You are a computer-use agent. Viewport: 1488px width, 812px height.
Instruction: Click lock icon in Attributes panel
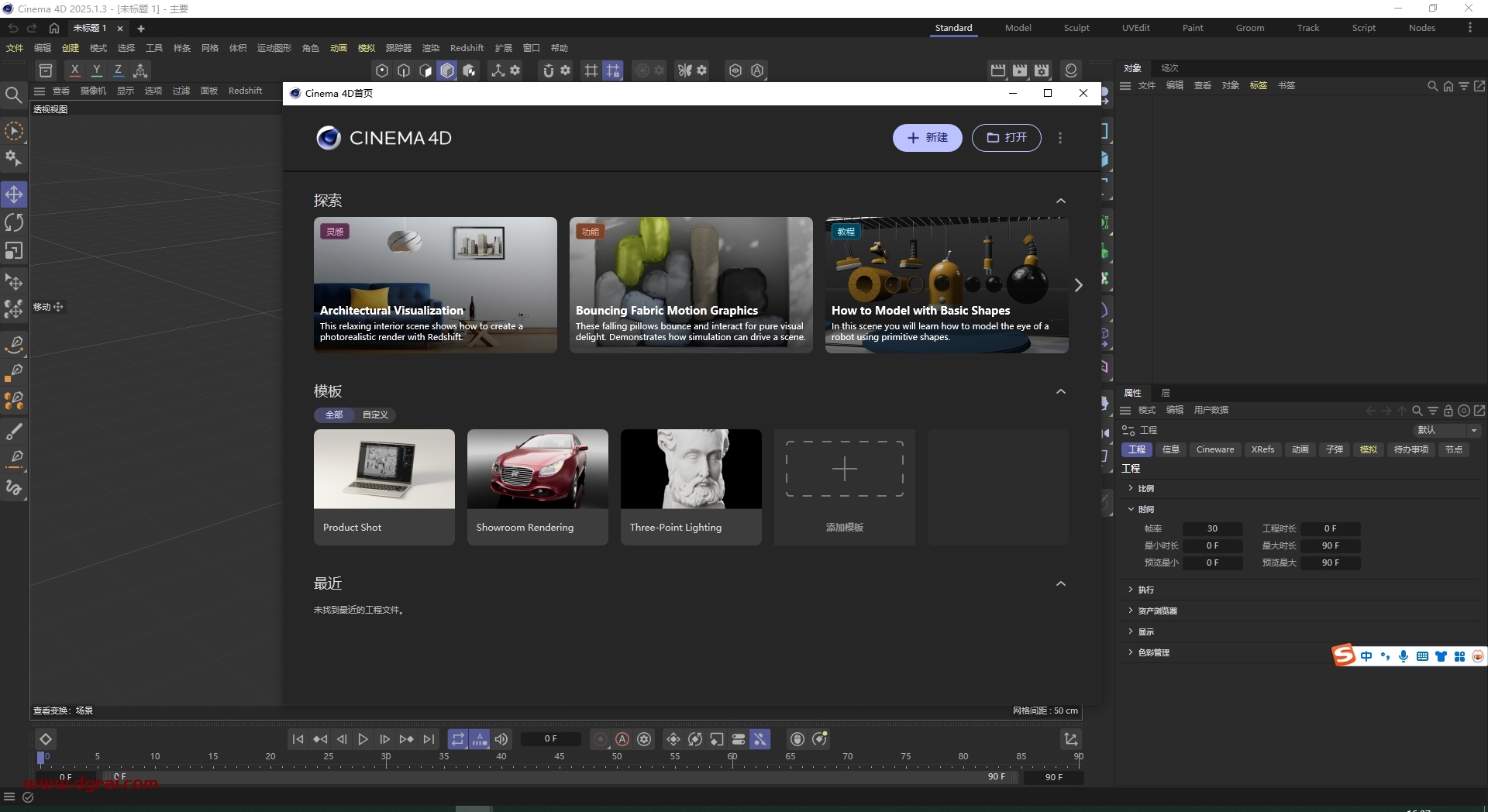(1448, 411)
